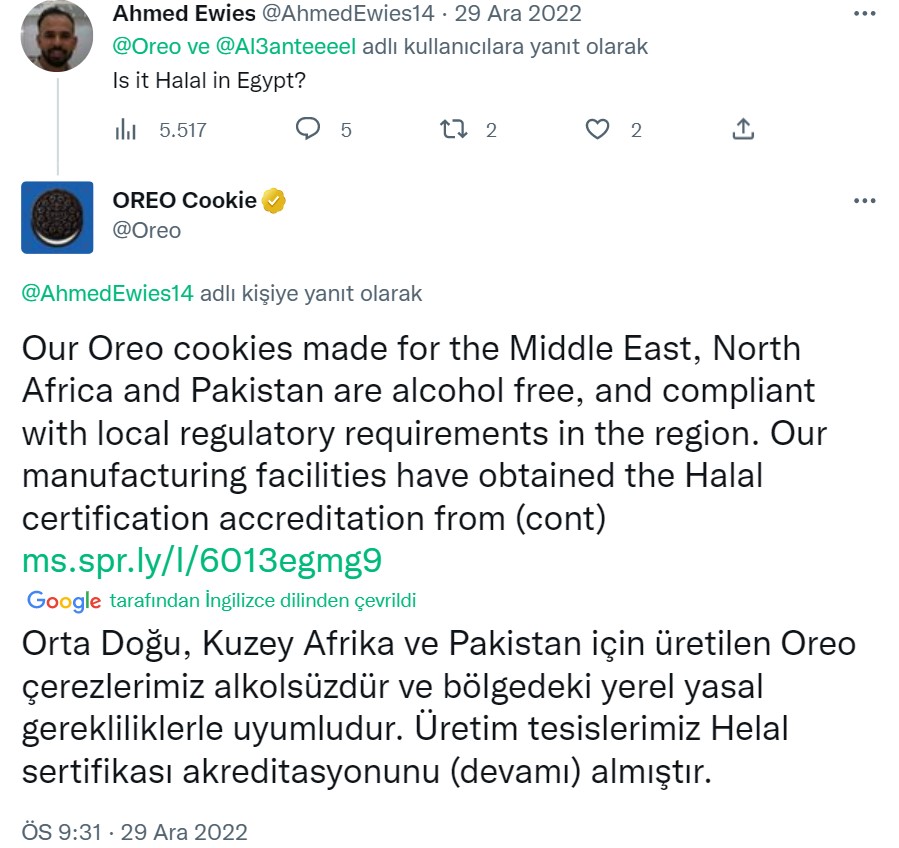Like Ahmed Ewies's tweet with heart icon

coord(597,129)
